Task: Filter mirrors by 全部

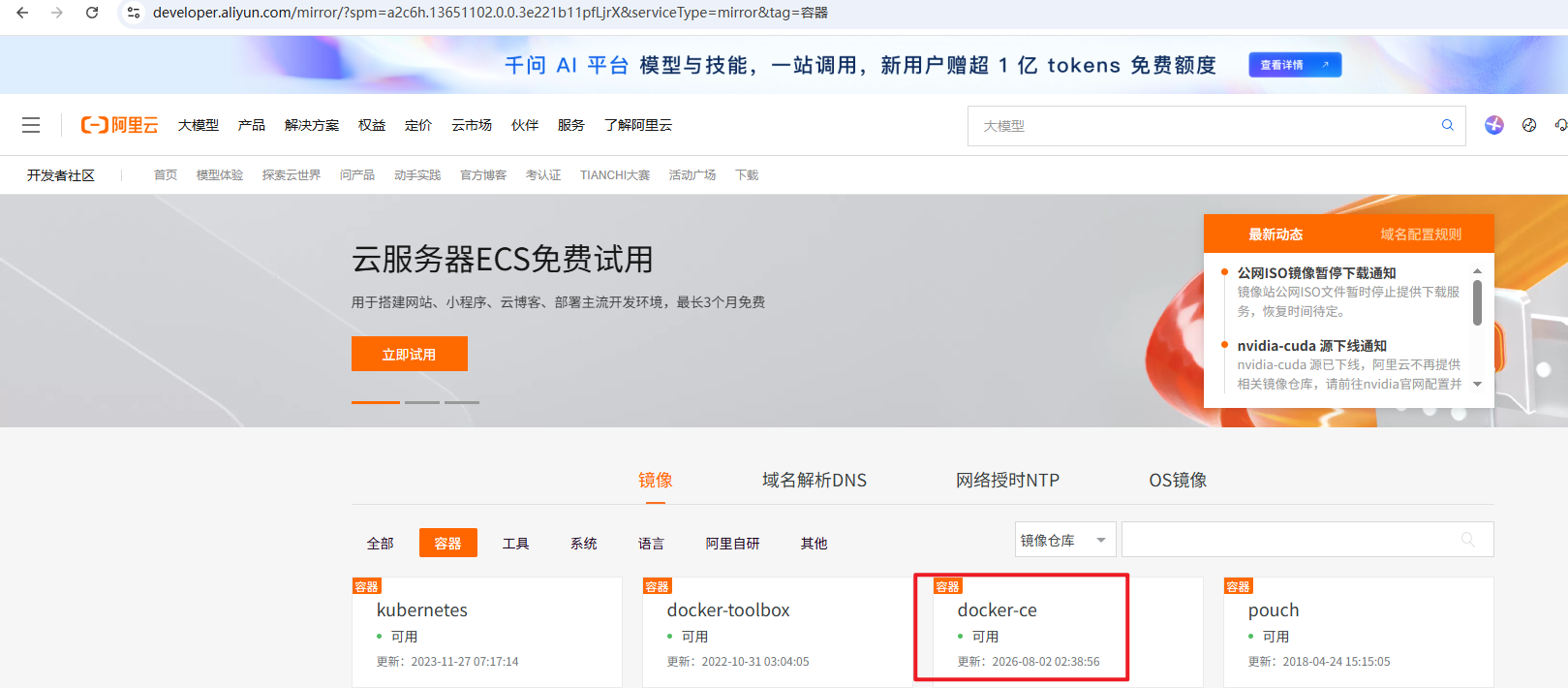Action: coord(381,544)
